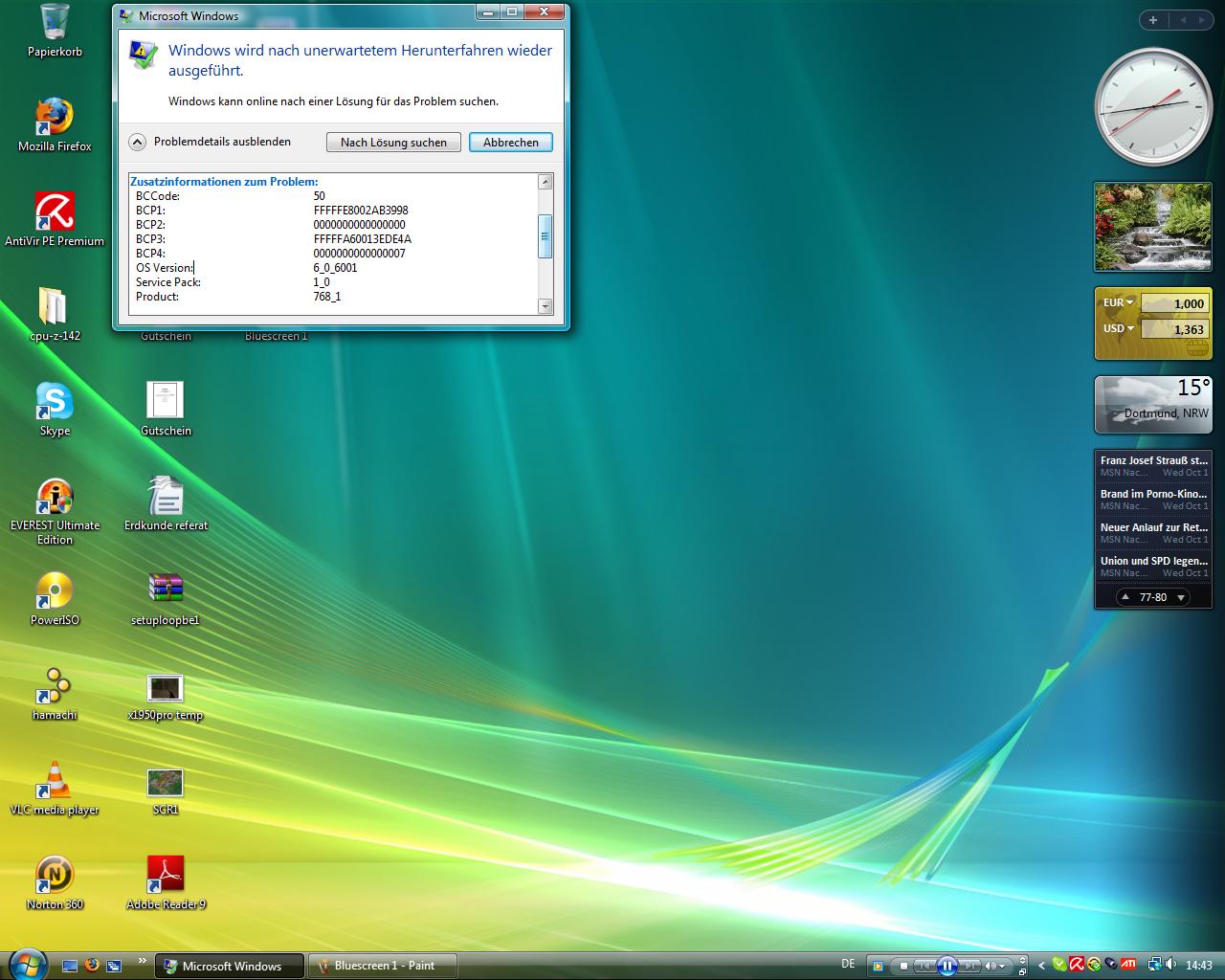This screenshot has width=1225, height=980.
Task: Click the Product value 768_1
Action: [x=327, y=297]
